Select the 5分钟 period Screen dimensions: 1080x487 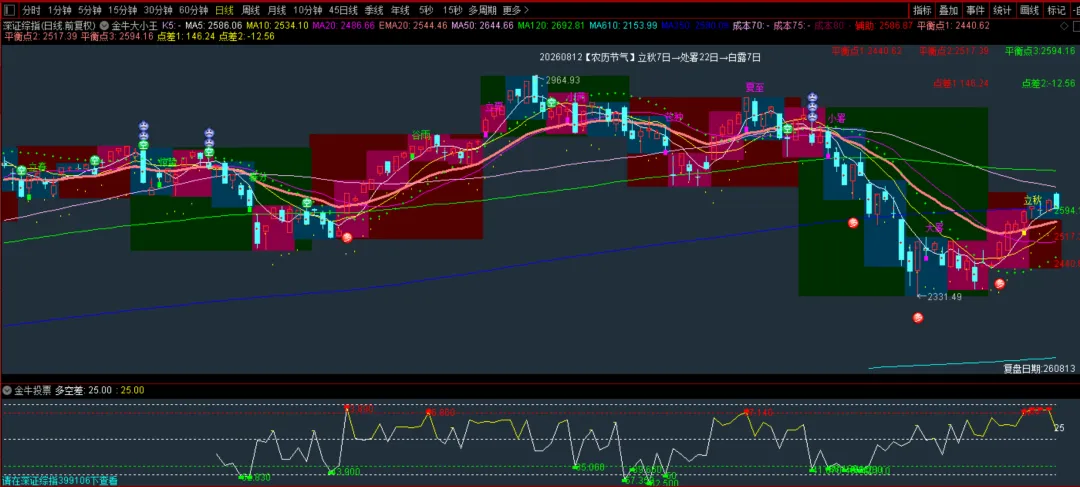coord(90,10)
